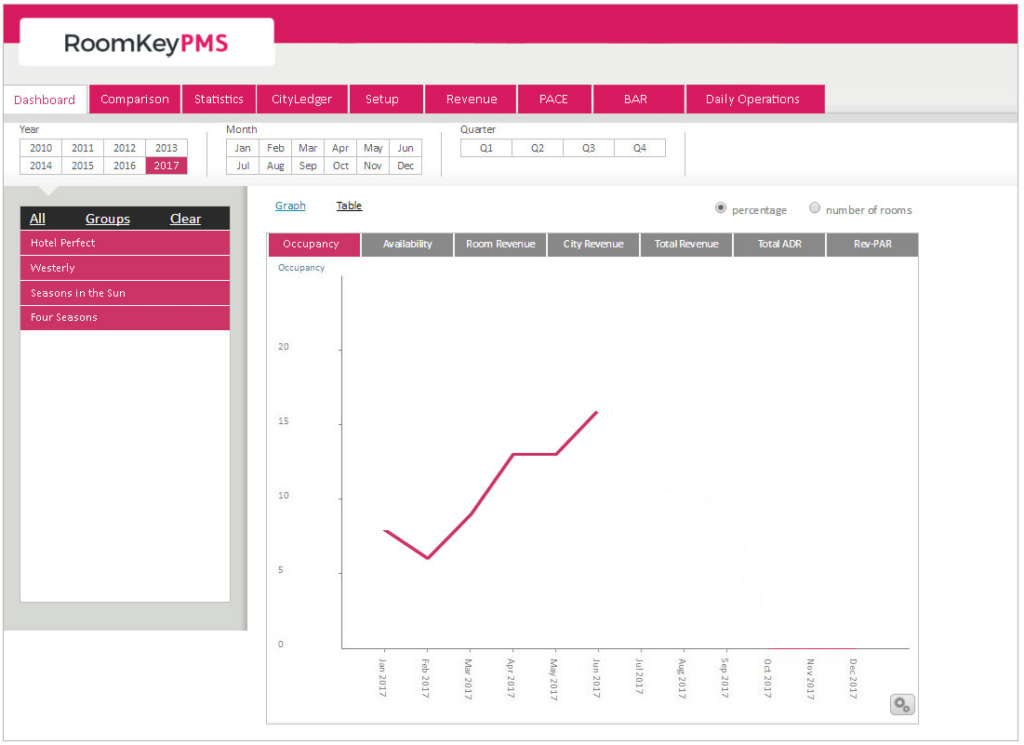Show the Total ADR chart tab
The image size is (1024, 745).
[780, 244]
